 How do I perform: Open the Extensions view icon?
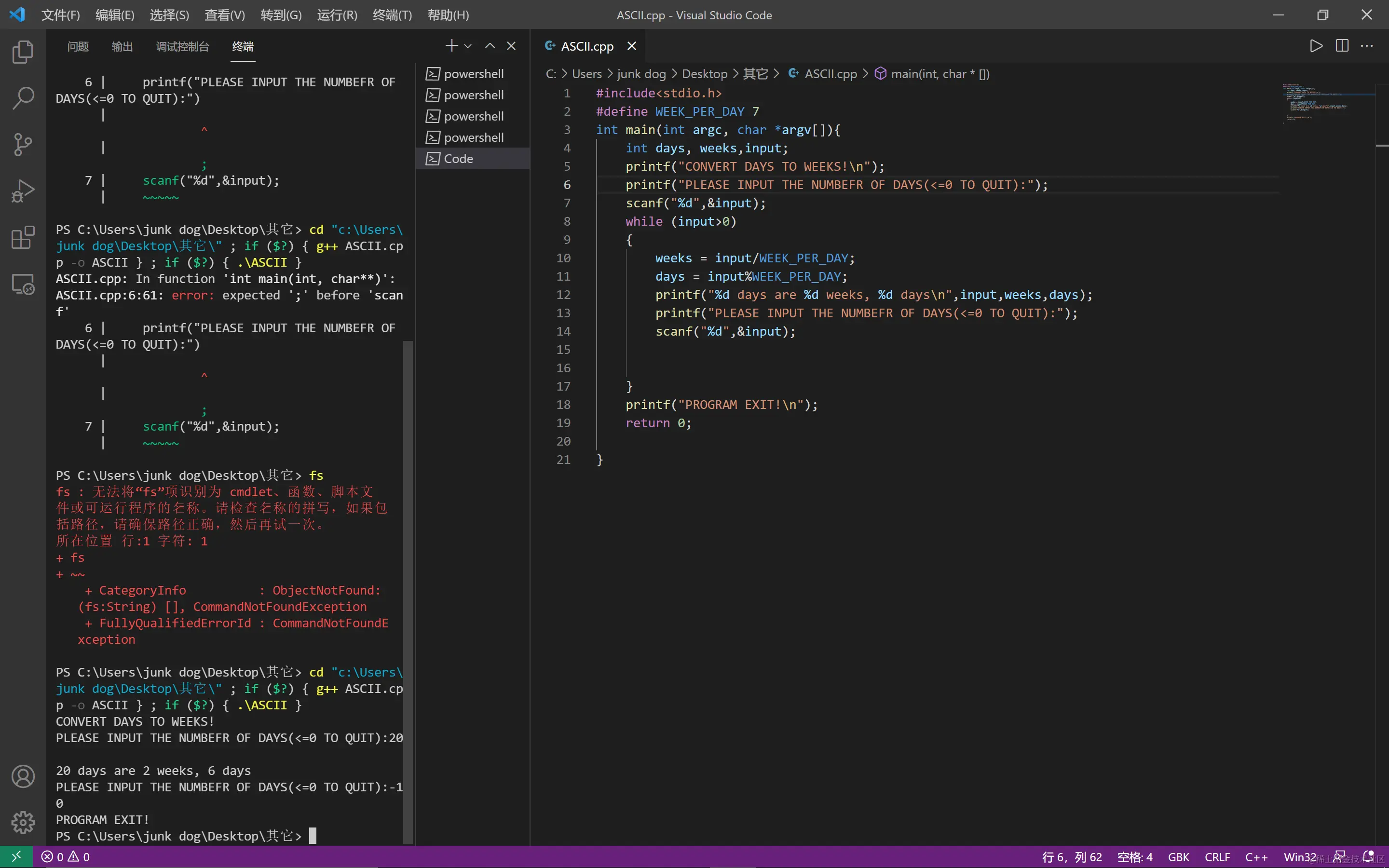point(23,237)
